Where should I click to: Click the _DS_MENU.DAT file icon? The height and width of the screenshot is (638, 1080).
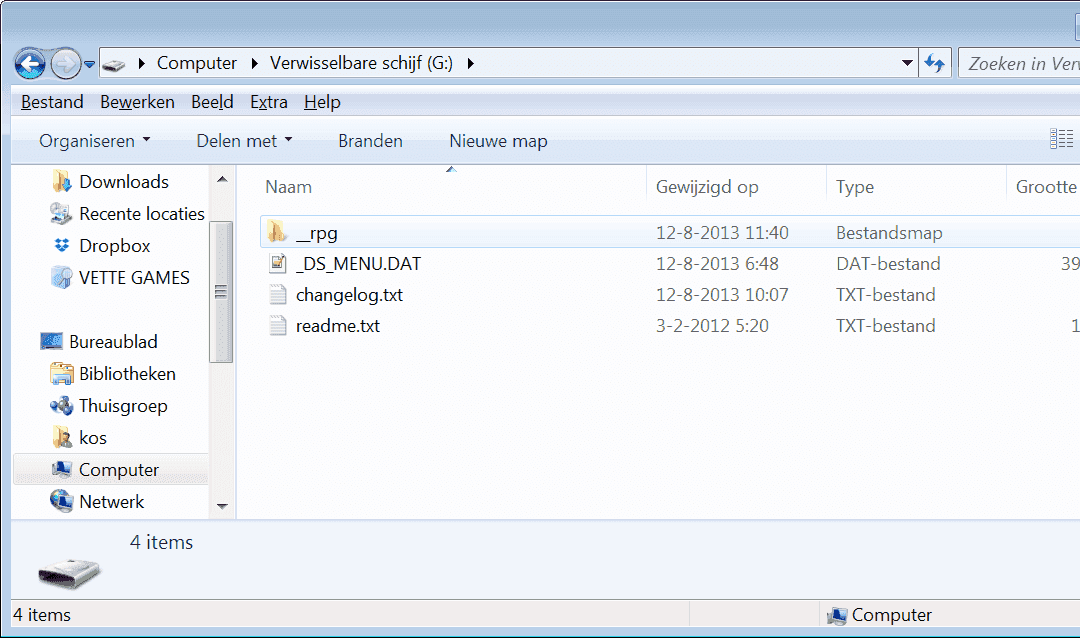pyautogui.click(x=278, y=263)
